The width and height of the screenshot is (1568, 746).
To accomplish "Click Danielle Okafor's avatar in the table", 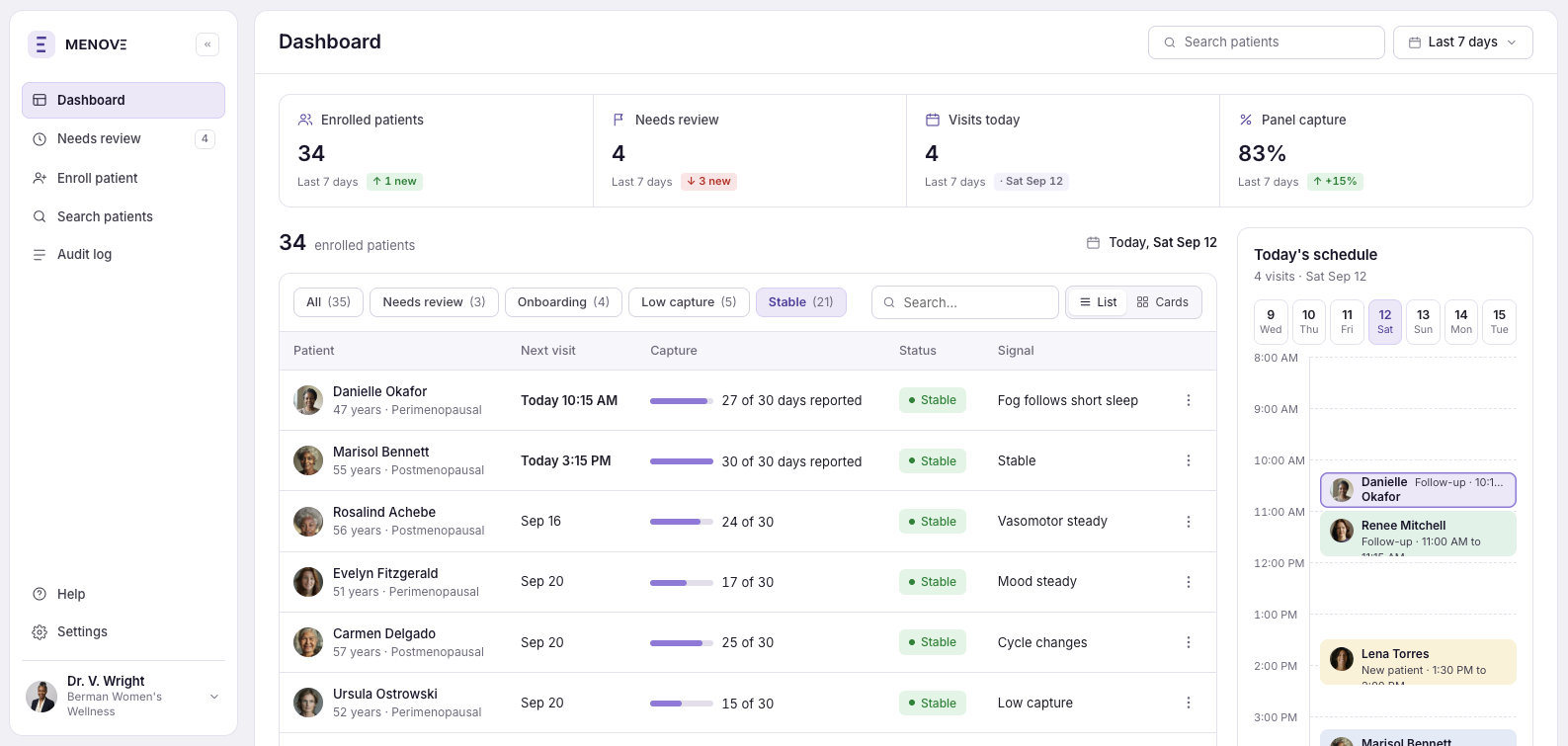I will click(x=308, y=400).
